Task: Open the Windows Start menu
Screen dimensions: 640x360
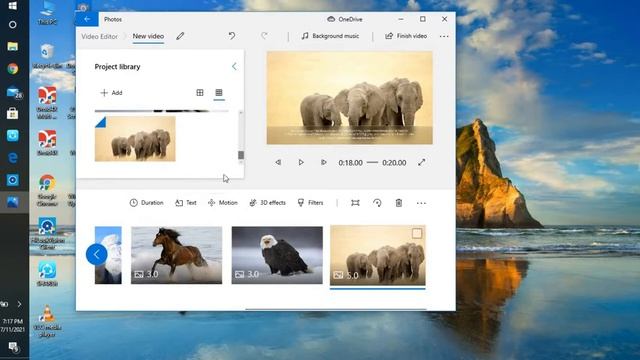Action: (13, 6)
